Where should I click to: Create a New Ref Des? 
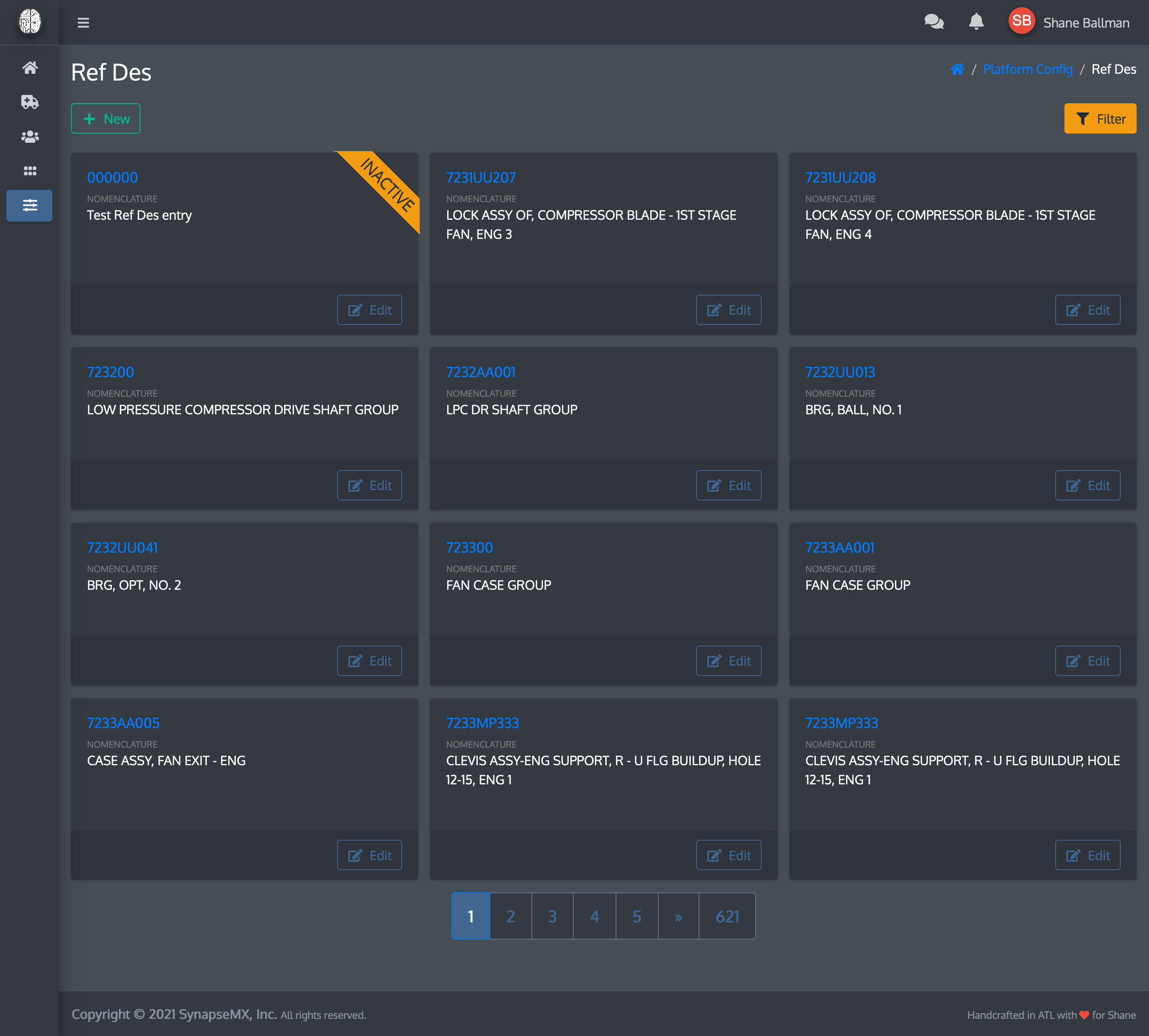(x=105, y=118)
